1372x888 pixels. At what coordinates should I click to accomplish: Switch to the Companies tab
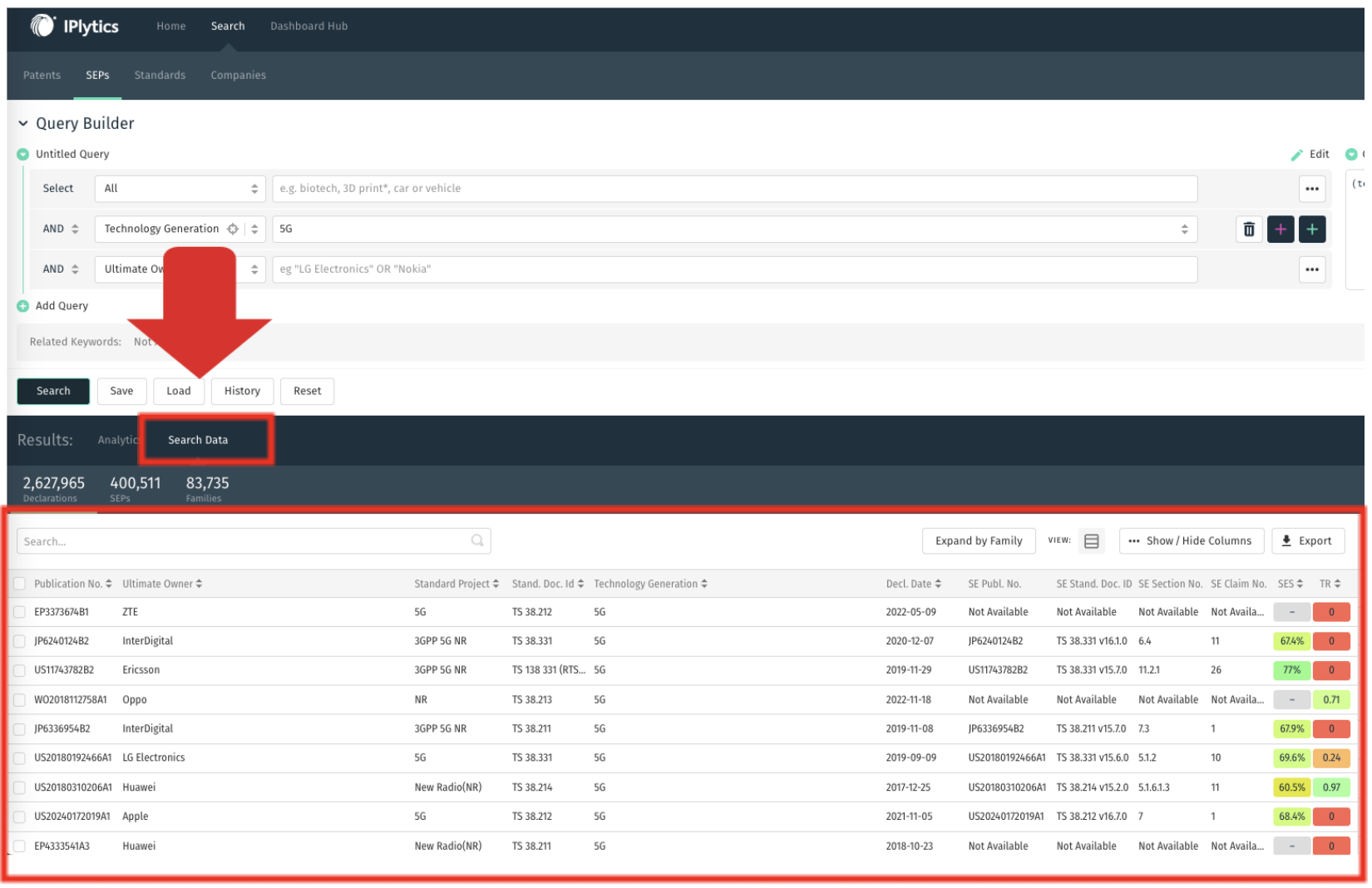point(238,75)
